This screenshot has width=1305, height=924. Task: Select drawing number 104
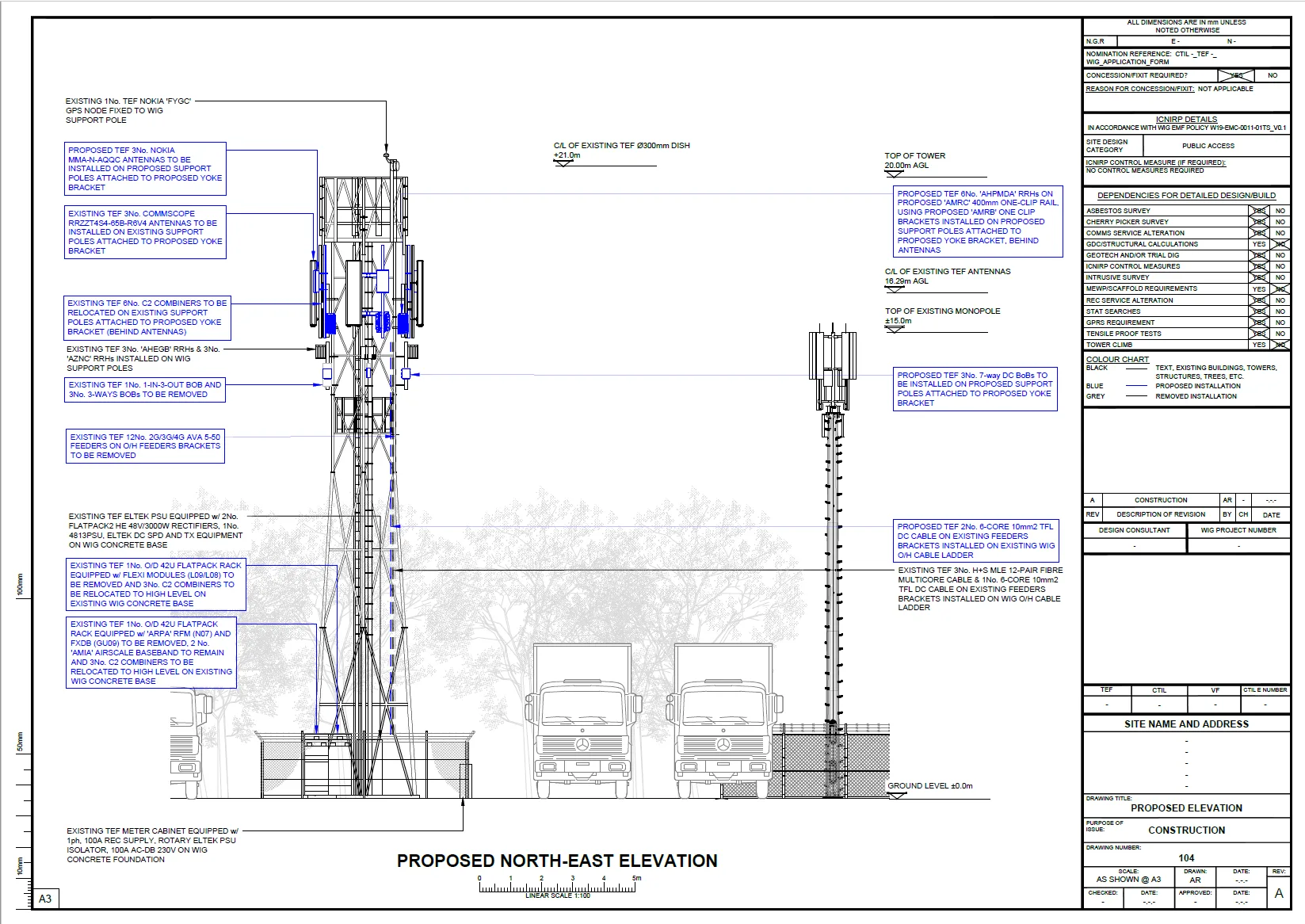point(1186,858)
